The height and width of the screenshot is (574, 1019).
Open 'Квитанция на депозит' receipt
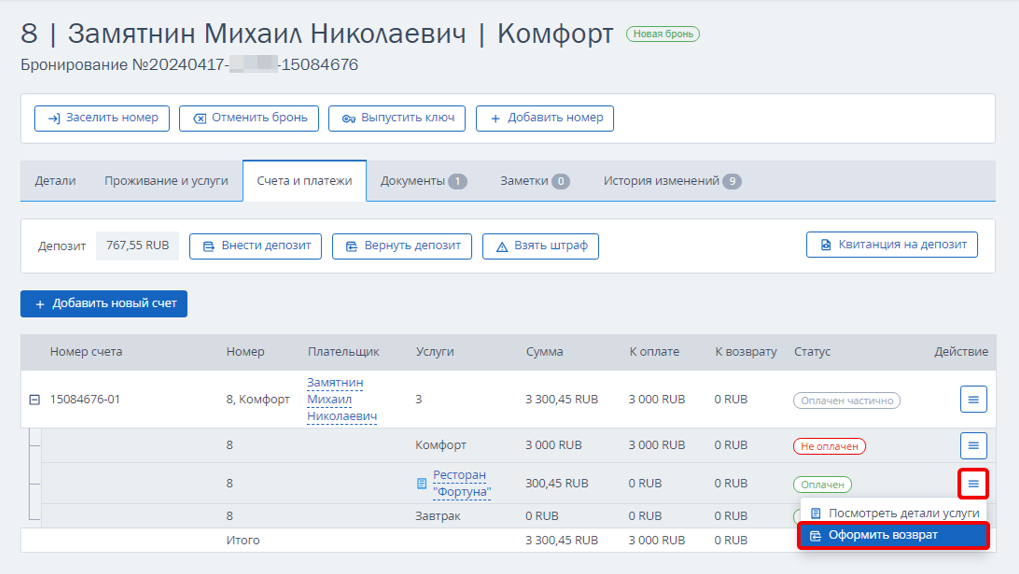pos(892,245)
